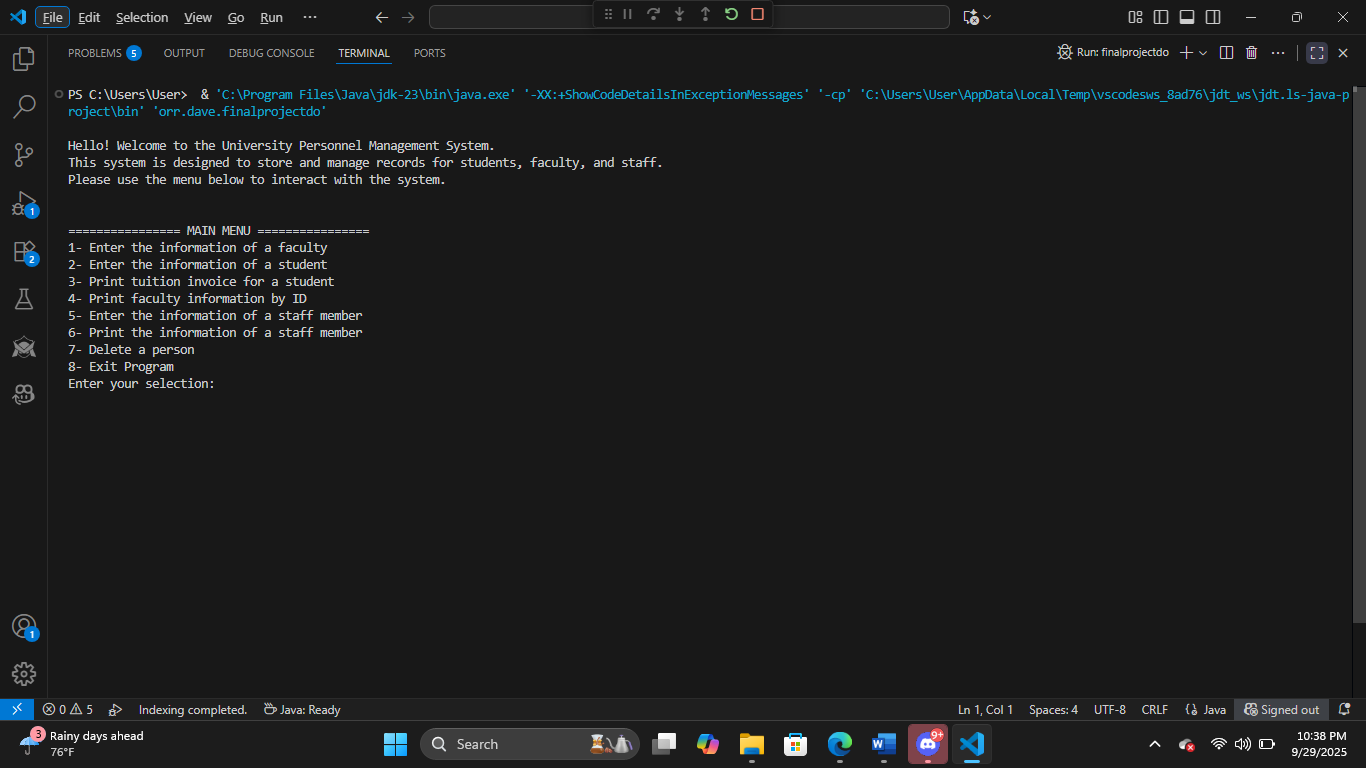This screenshot has height=768, width=1366.
Task: Change file encoding UTF-8
Action: point(1110,709)
